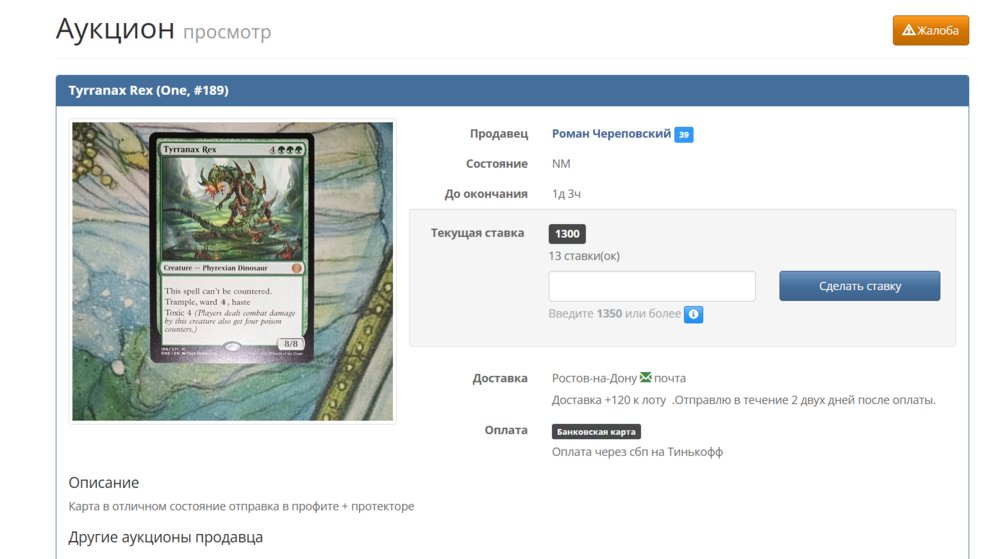This screenshot has height=559, width=1000.
Task: Focus the bid amount input field
Action: coord(652,286)
